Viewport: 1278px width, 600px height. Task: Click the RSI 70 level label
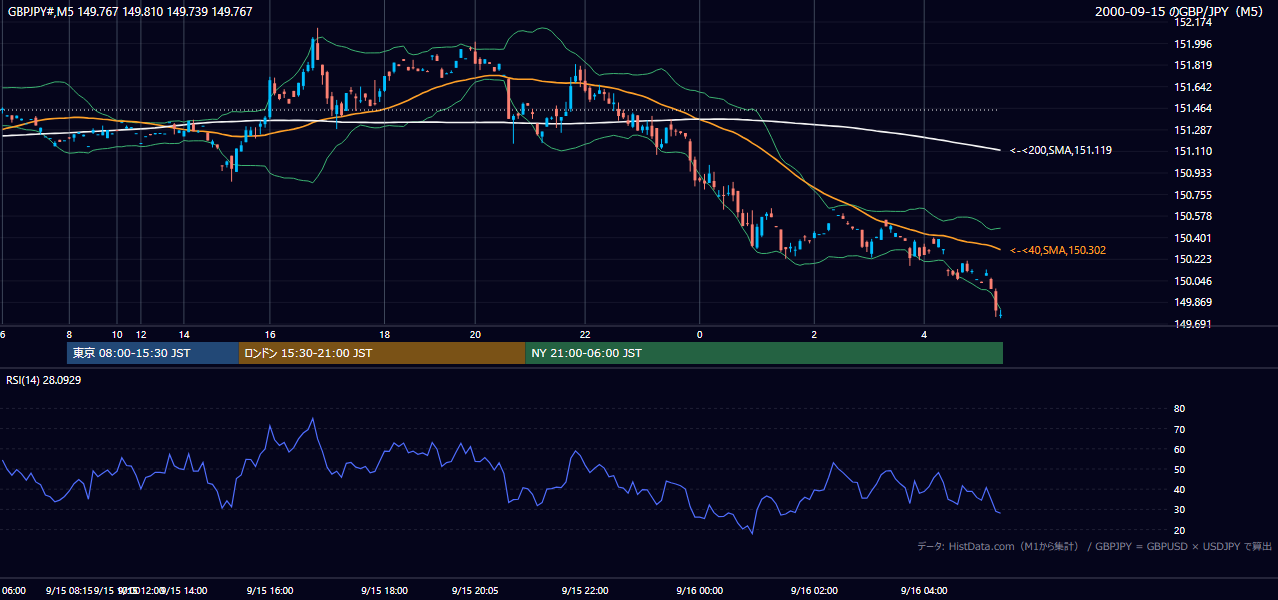1180,429
